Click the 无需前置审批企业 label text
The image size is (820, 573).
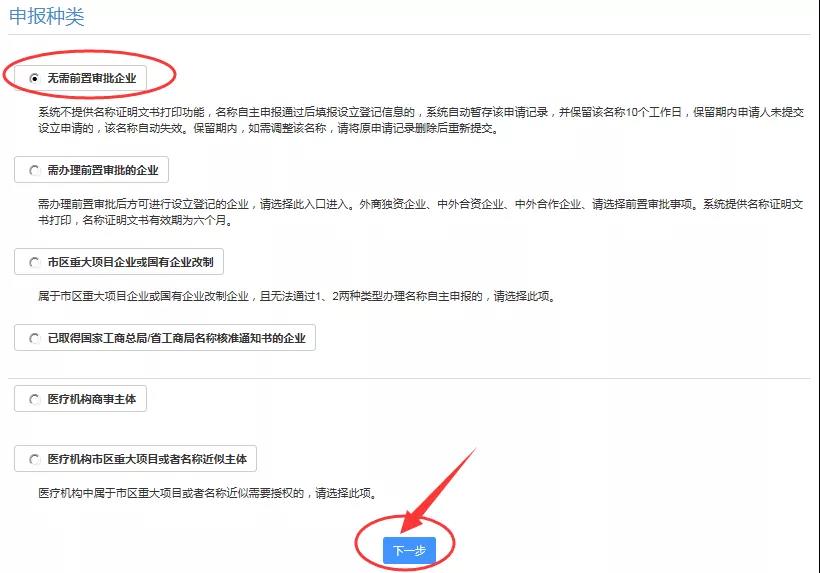[92, 78]
